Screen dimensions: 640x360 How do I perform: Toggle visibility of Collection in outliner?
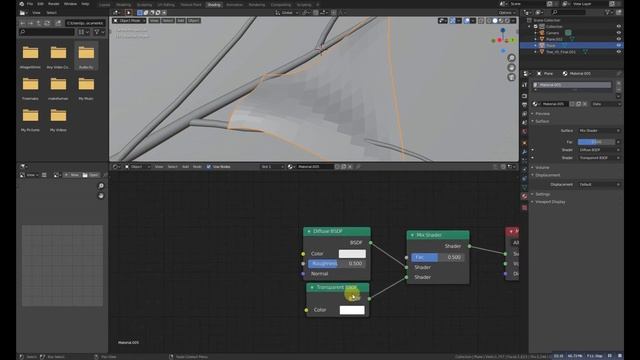[619, 27]
